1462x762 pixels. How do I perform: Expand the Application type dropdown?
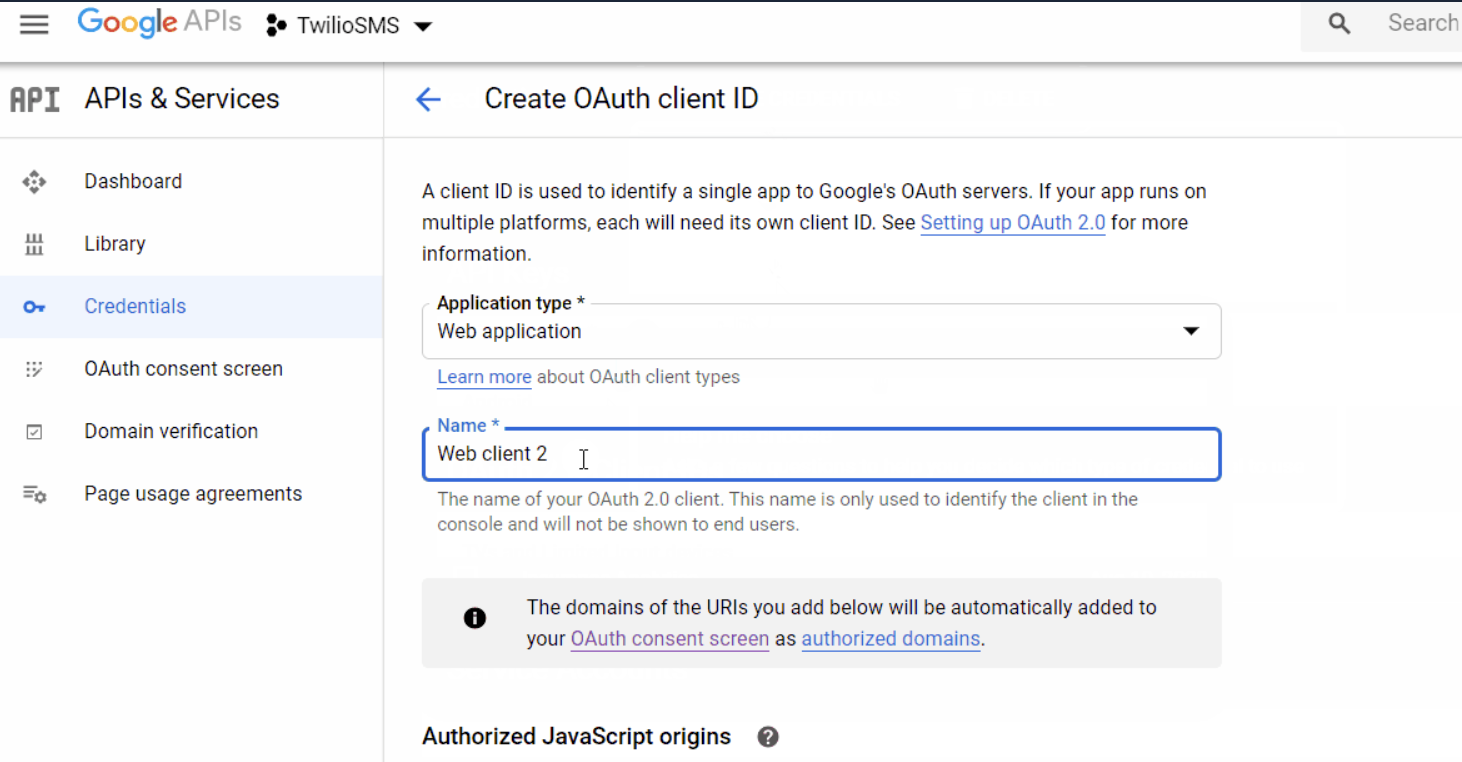(820, 331)
